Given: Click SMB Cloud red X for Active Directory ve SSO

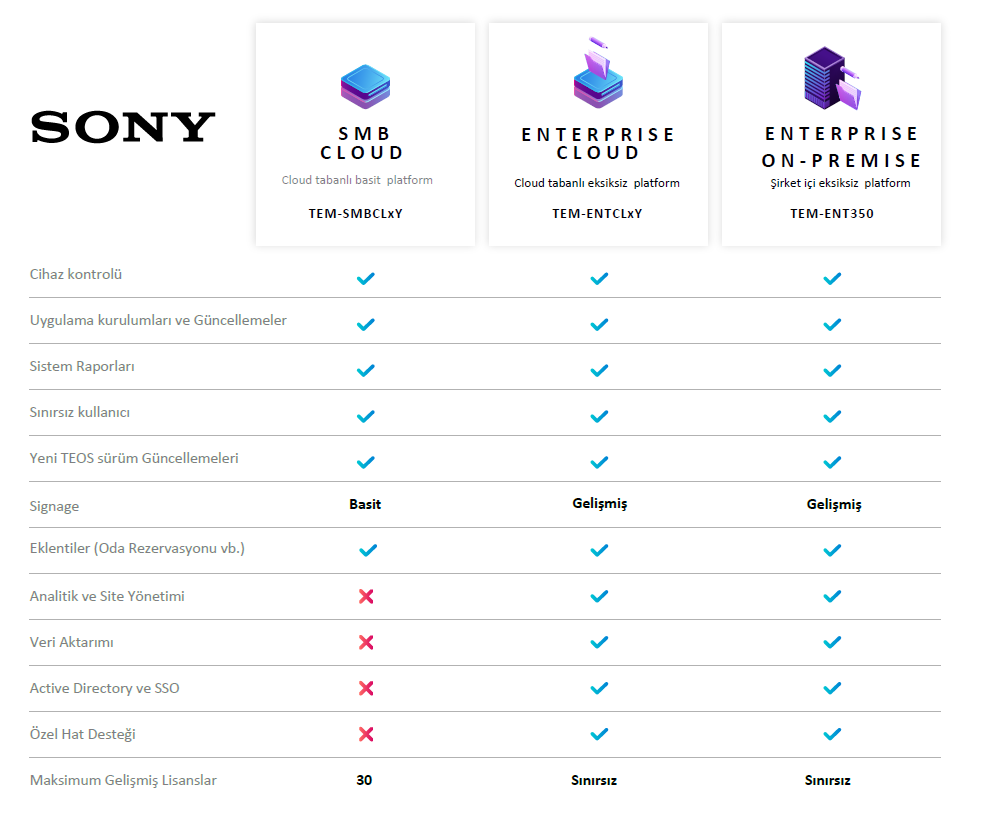Looking at the screenshot, I should click(x=366, y=688).
